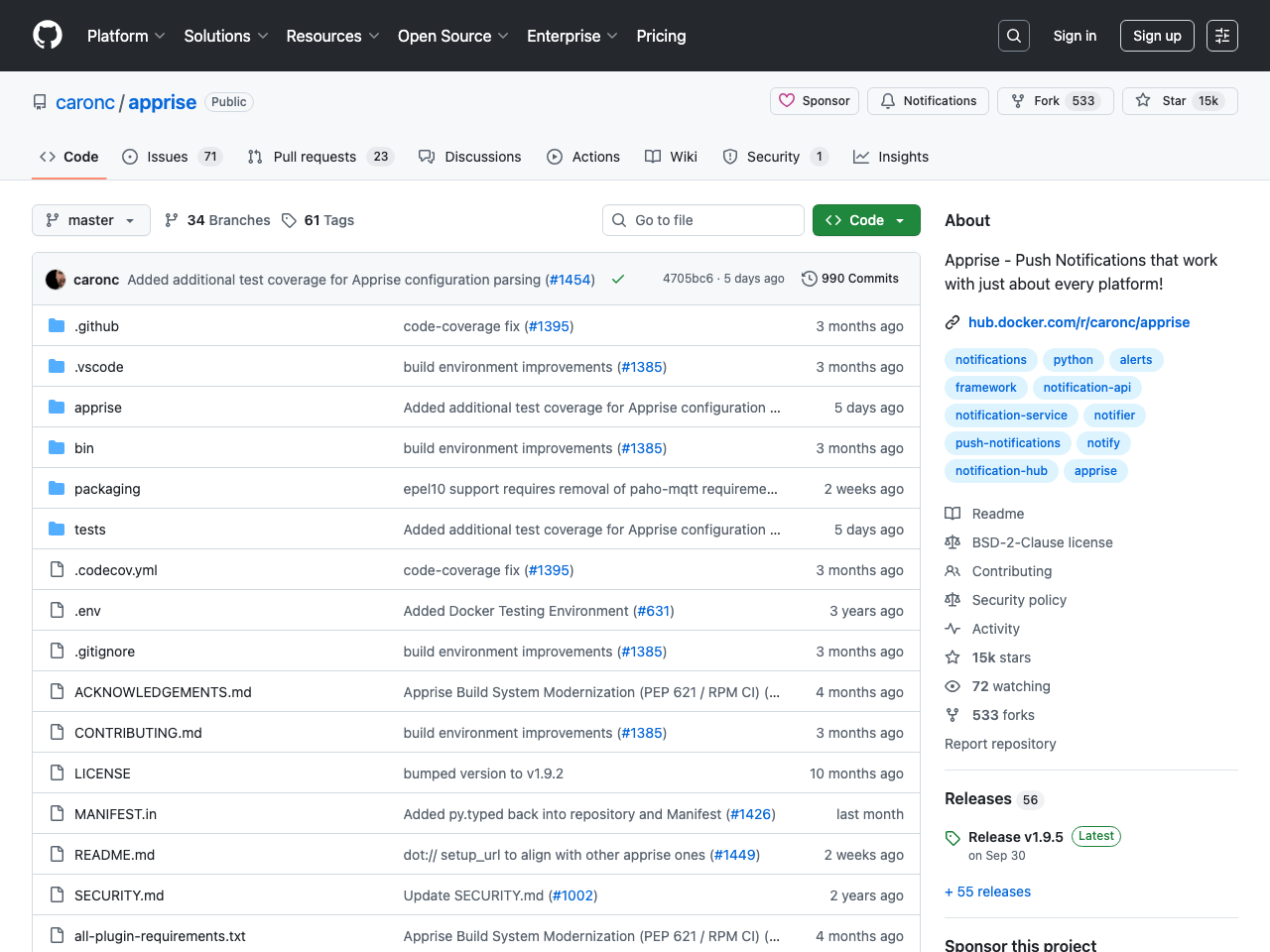Viewport: 1270px width, 952px height.
Task: Click the GitHub logo in top left
Action: (x=47, y=35)
